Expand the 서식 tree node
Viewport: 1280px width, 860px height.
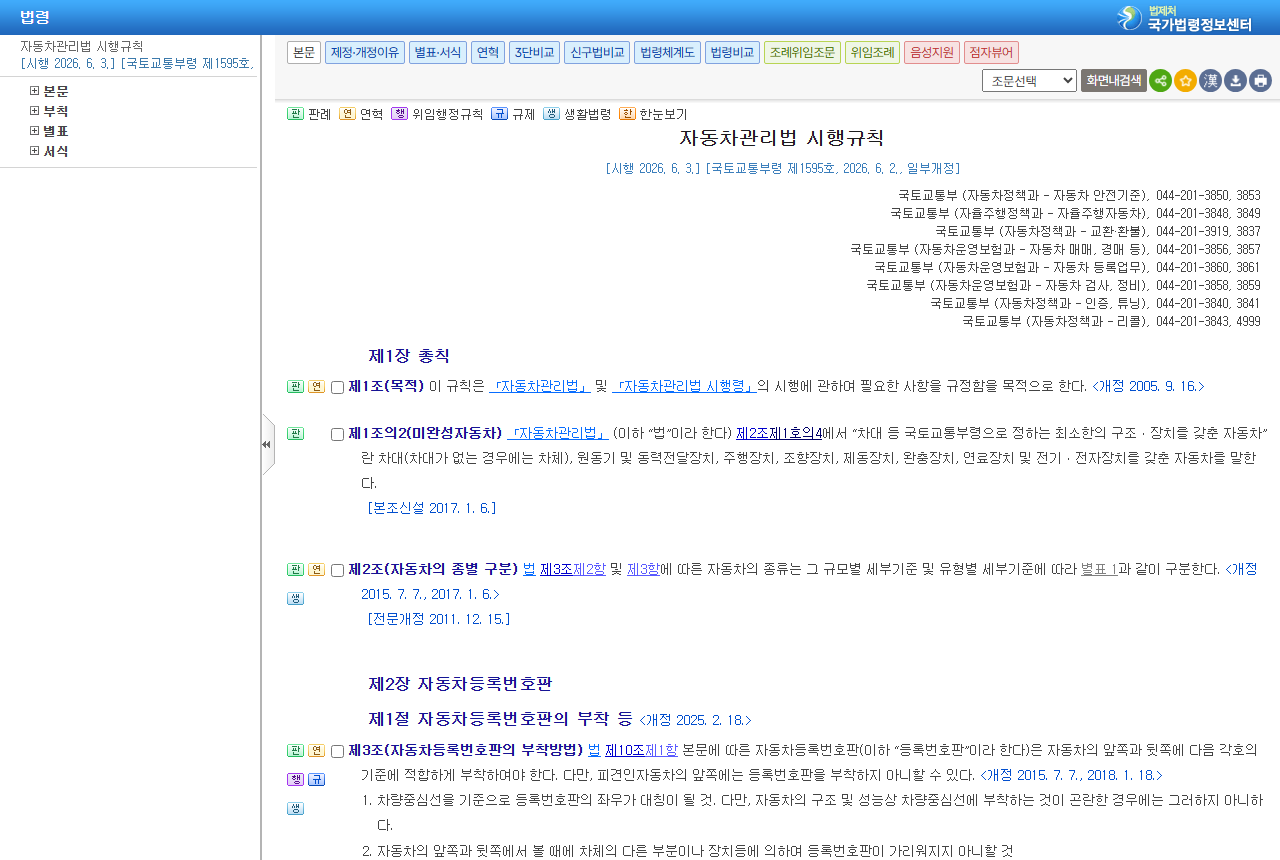tap(35, 151)
